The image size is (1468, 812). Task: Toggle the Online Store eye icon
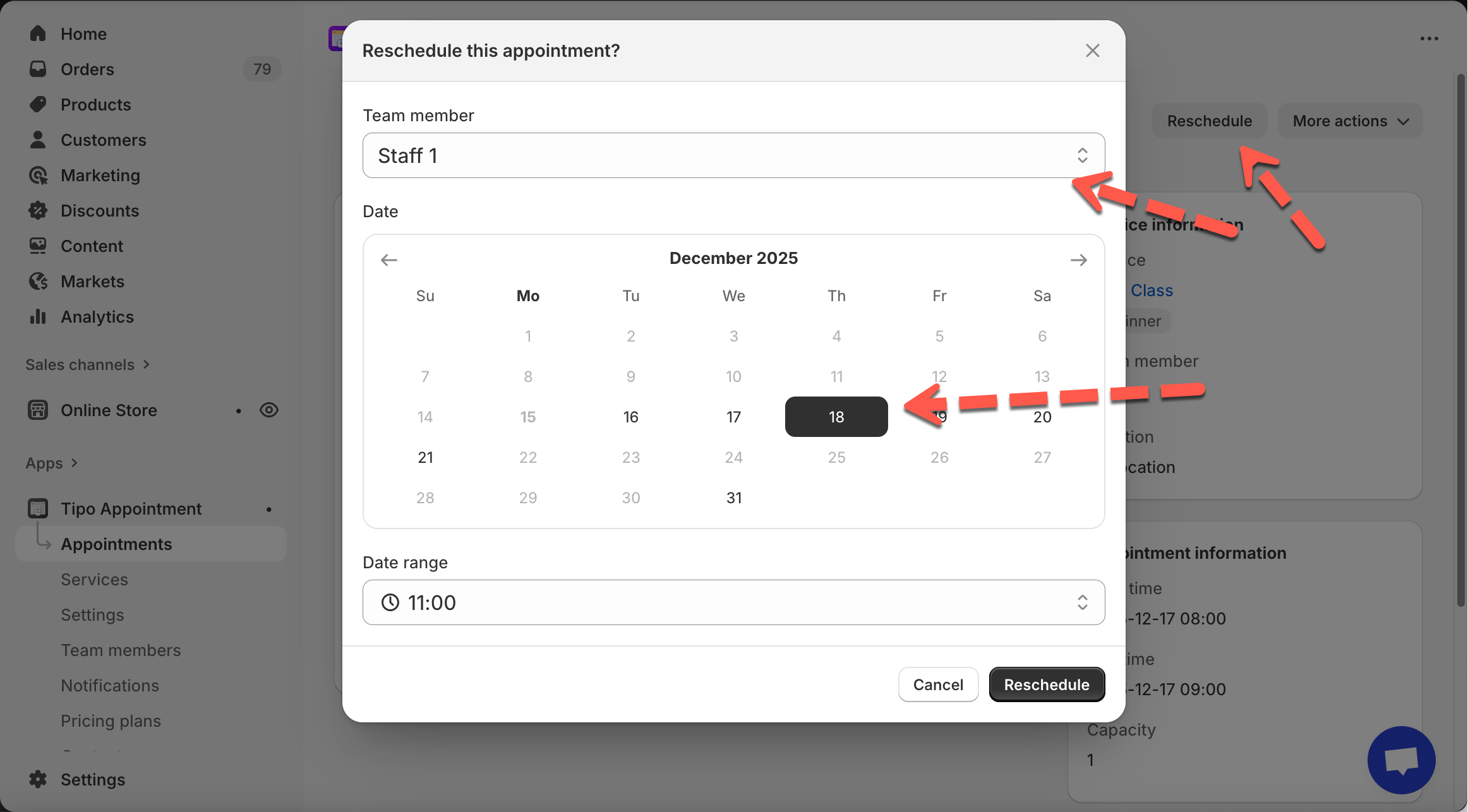(x=269, y=410)
